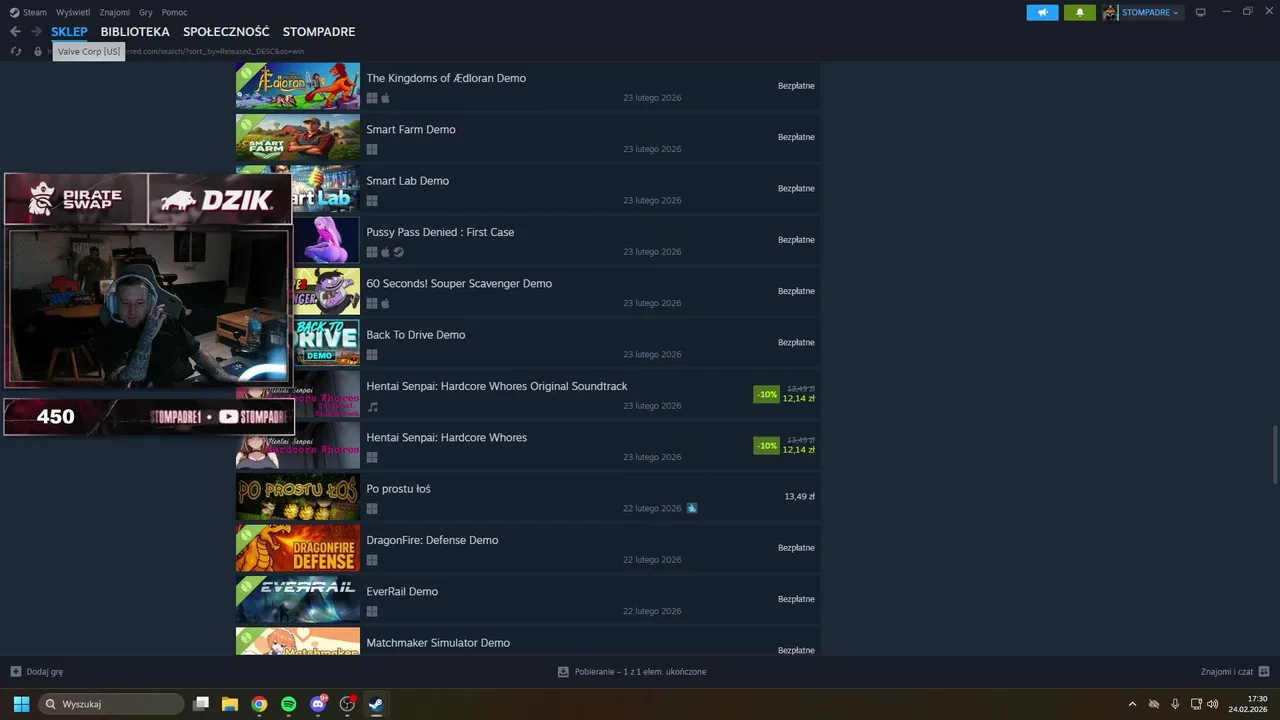Open the Smart Farm Demo listing

click(528, 137)
